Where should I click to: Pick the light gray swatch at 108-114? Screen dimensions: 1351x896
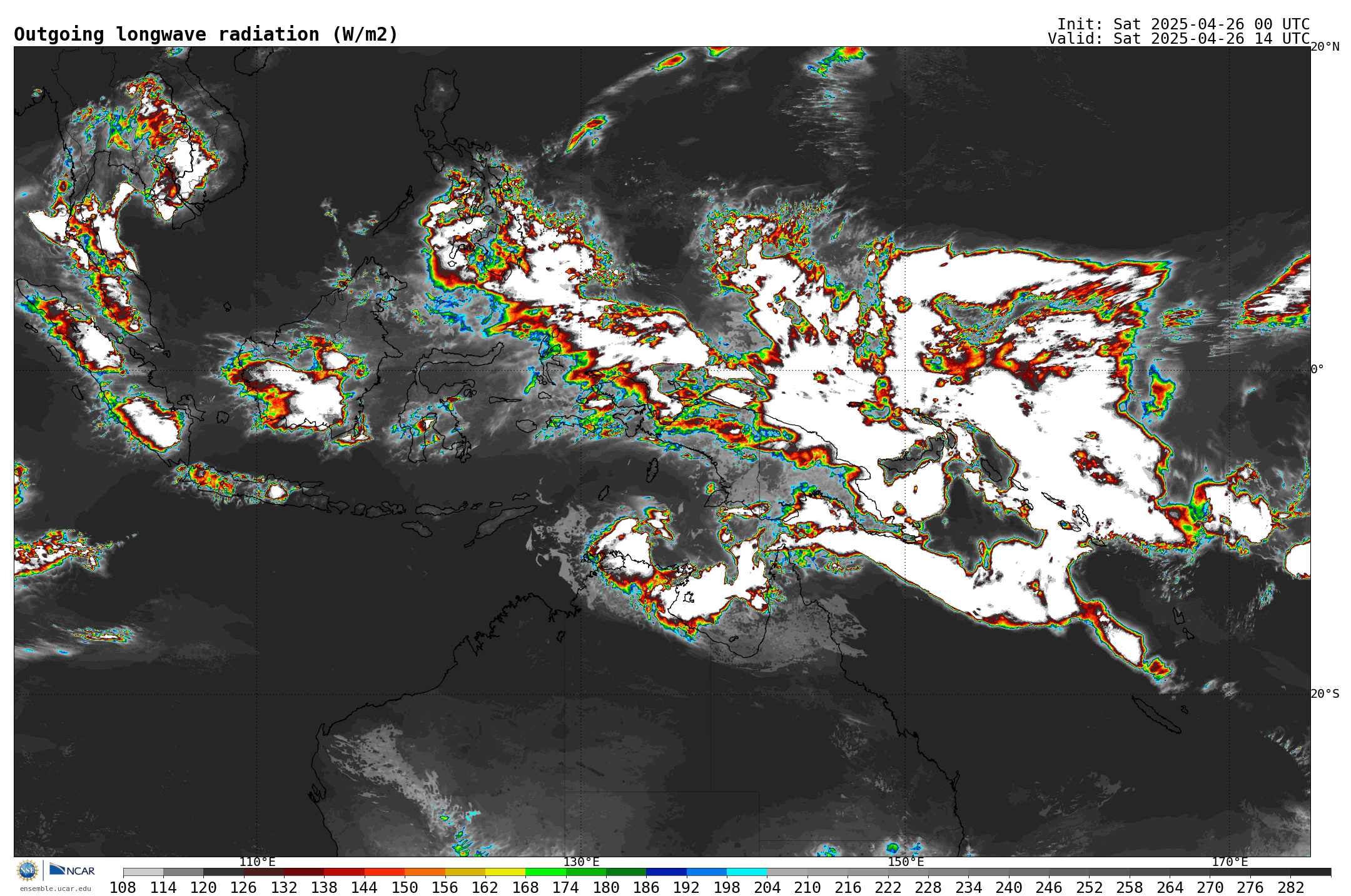(143, 872)
